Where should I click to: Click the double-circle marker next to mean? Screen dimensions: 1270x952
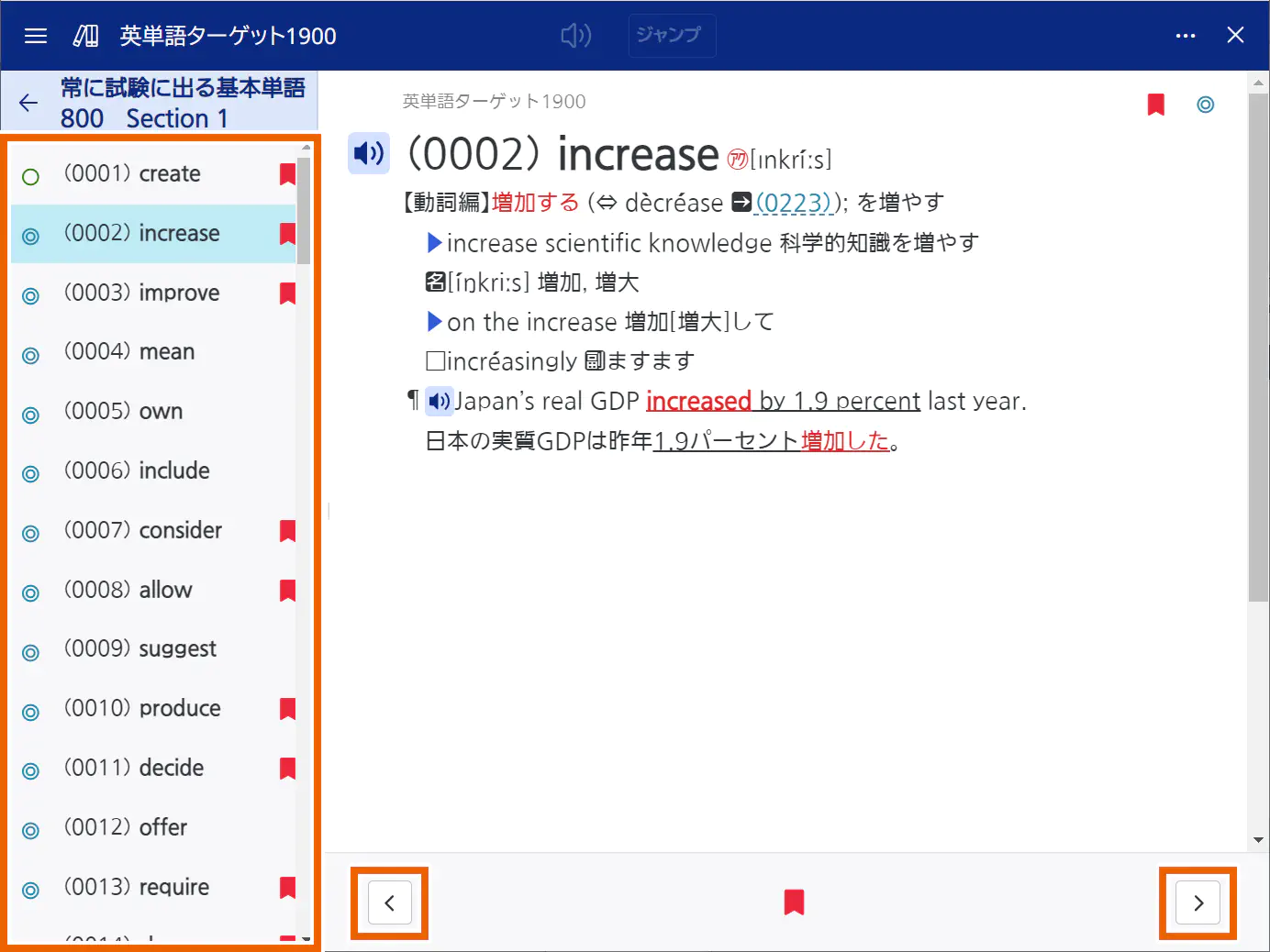point(30,356)
